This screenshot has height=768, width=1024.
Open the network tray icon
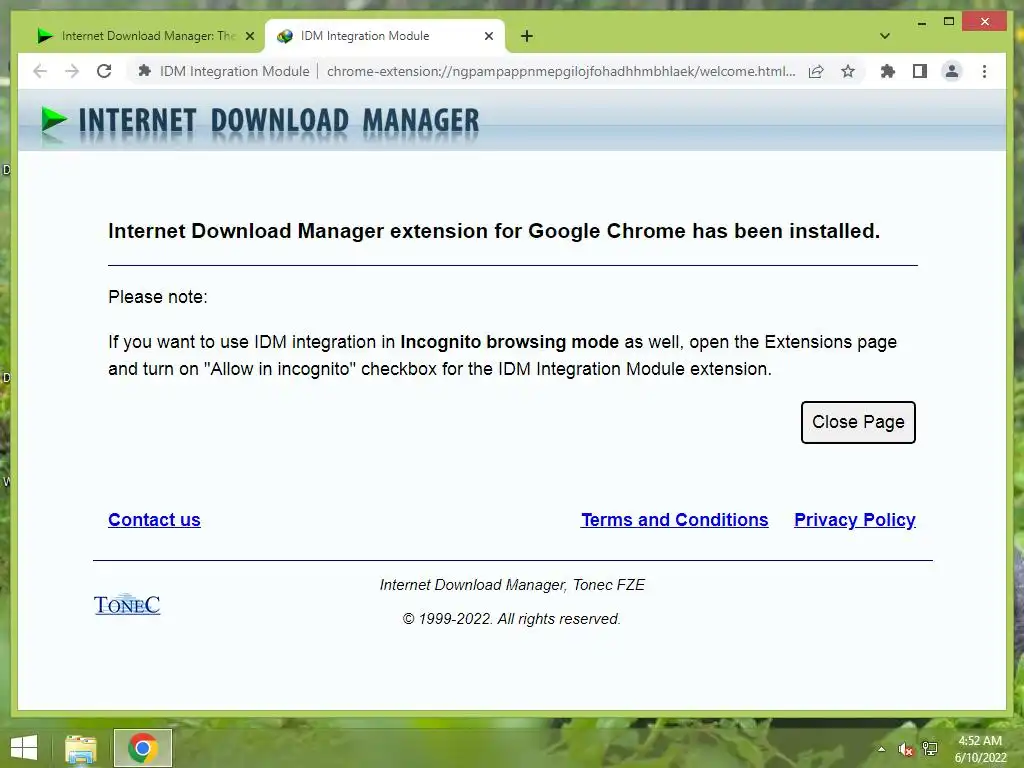click(x=930, y=748)
